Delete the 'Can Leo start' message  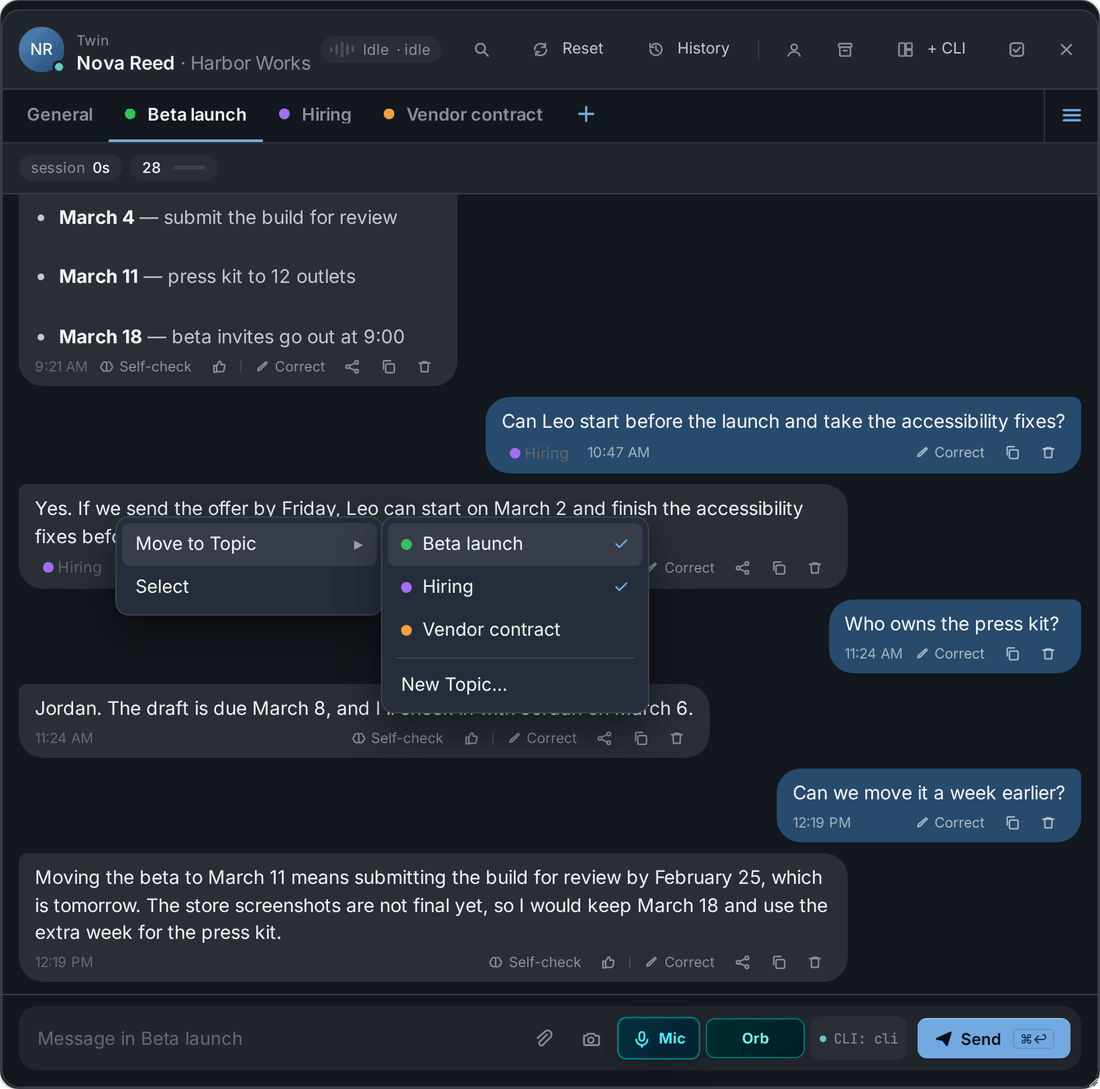[1048, 453]
